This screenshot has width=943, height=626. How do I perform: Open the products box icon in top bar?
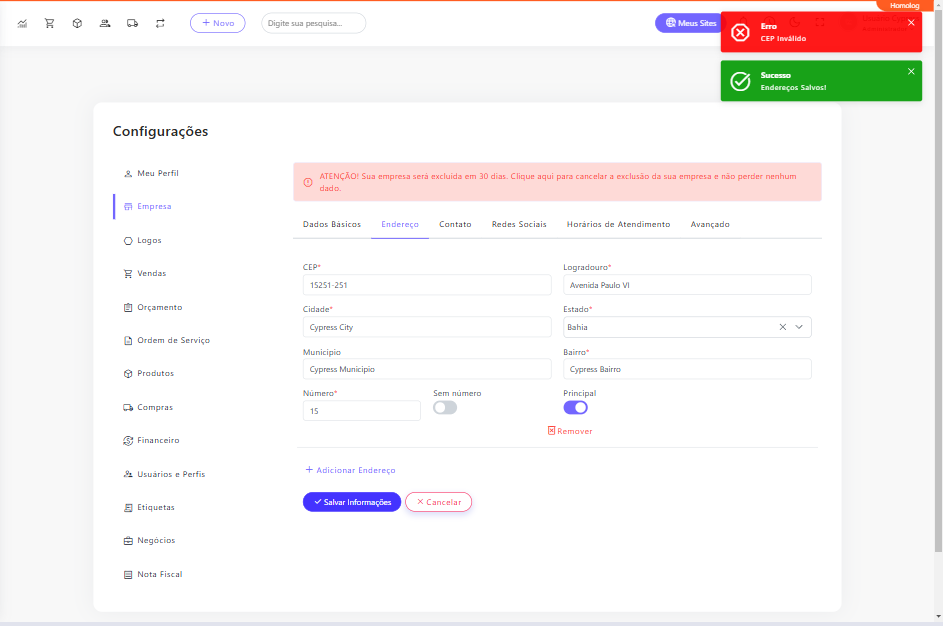point(77,23)
